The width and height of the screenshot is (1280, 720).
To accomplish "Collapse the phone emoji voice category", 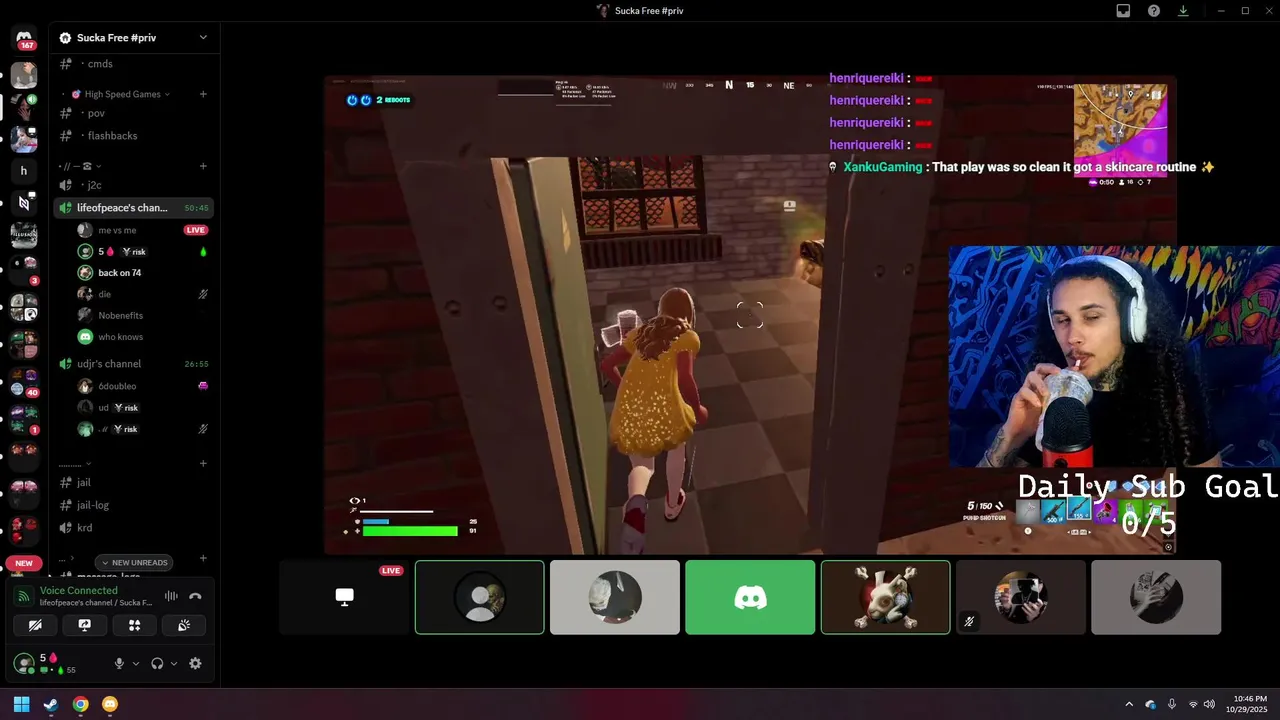I will pos(80,166).
